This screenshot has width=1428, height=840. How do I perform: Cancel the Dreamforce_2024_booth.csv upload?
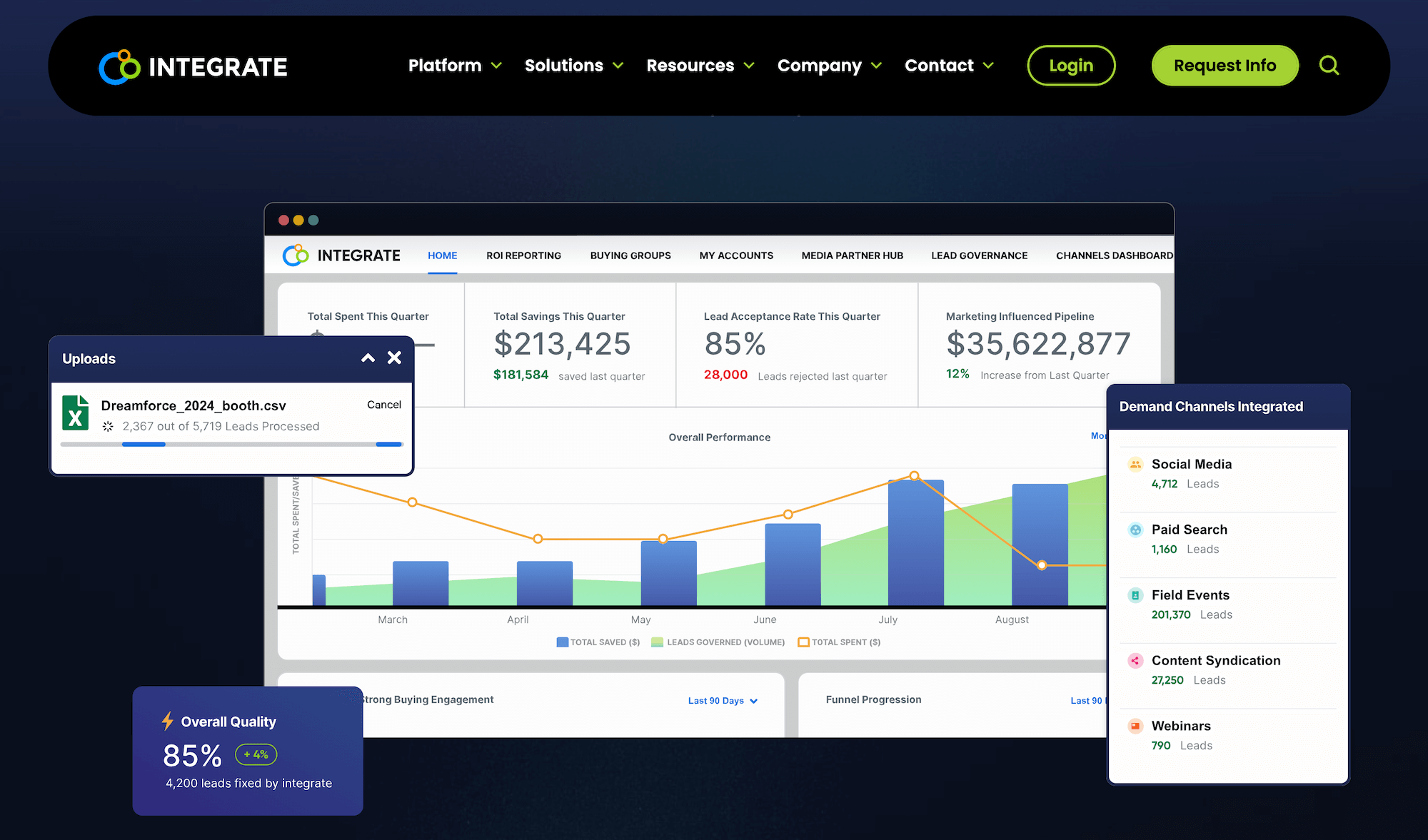(384, 405)
